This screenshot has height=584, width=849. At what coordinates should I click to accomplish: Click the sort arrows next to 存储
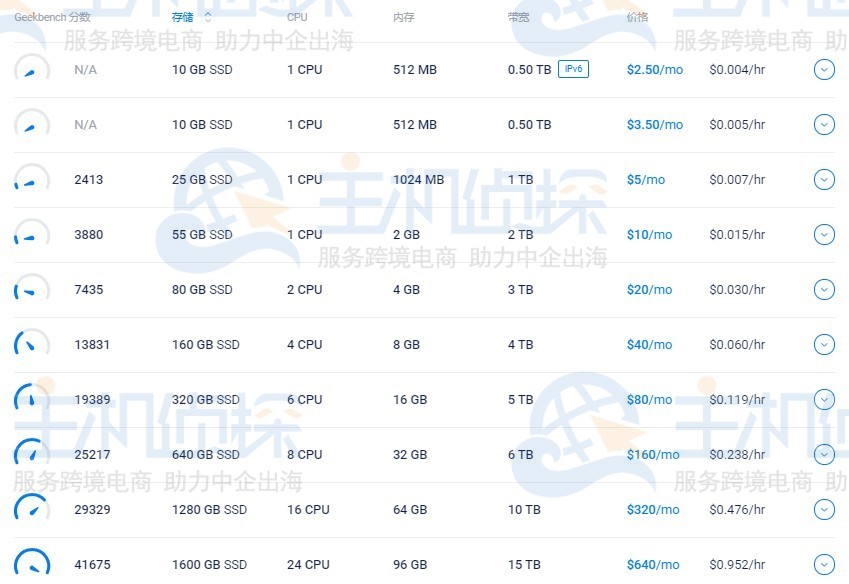pos(208,17)
